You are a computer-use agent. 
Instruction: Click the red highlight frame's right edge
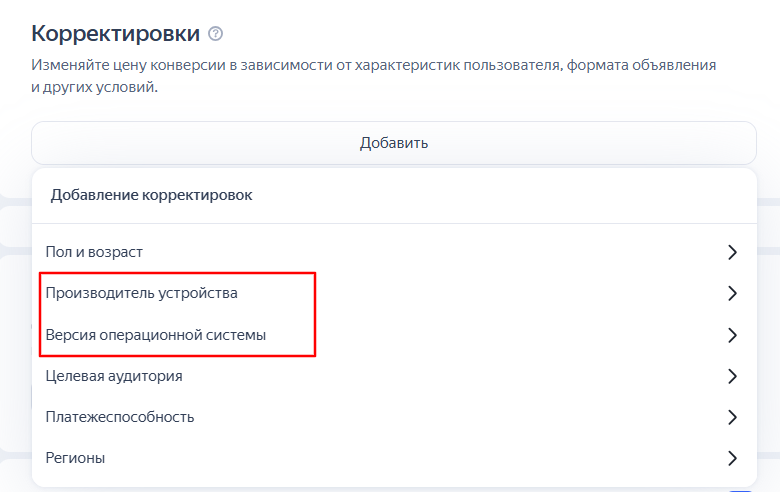pyautogui.click(x=316, y=314)
